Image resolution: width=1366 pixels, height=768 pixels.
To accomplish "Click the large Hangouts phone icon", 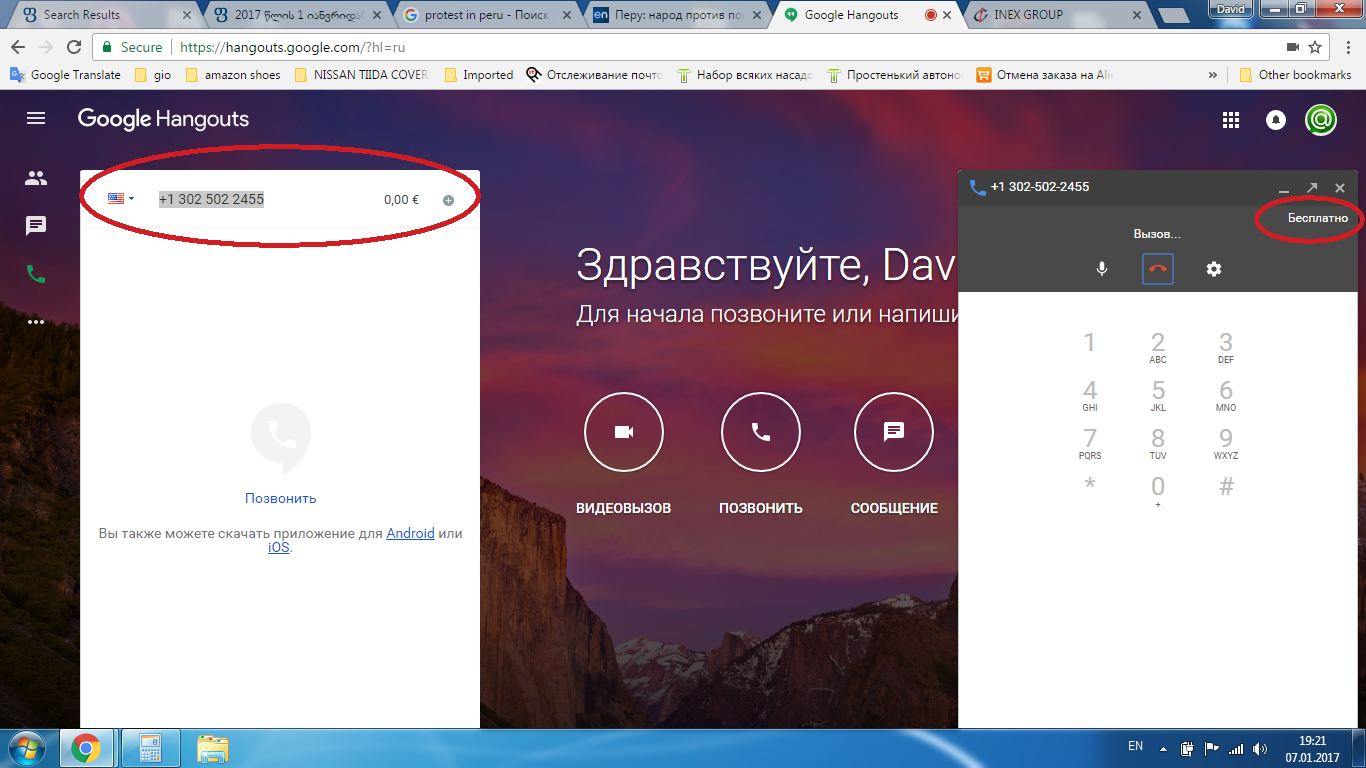I will point(281,439).
